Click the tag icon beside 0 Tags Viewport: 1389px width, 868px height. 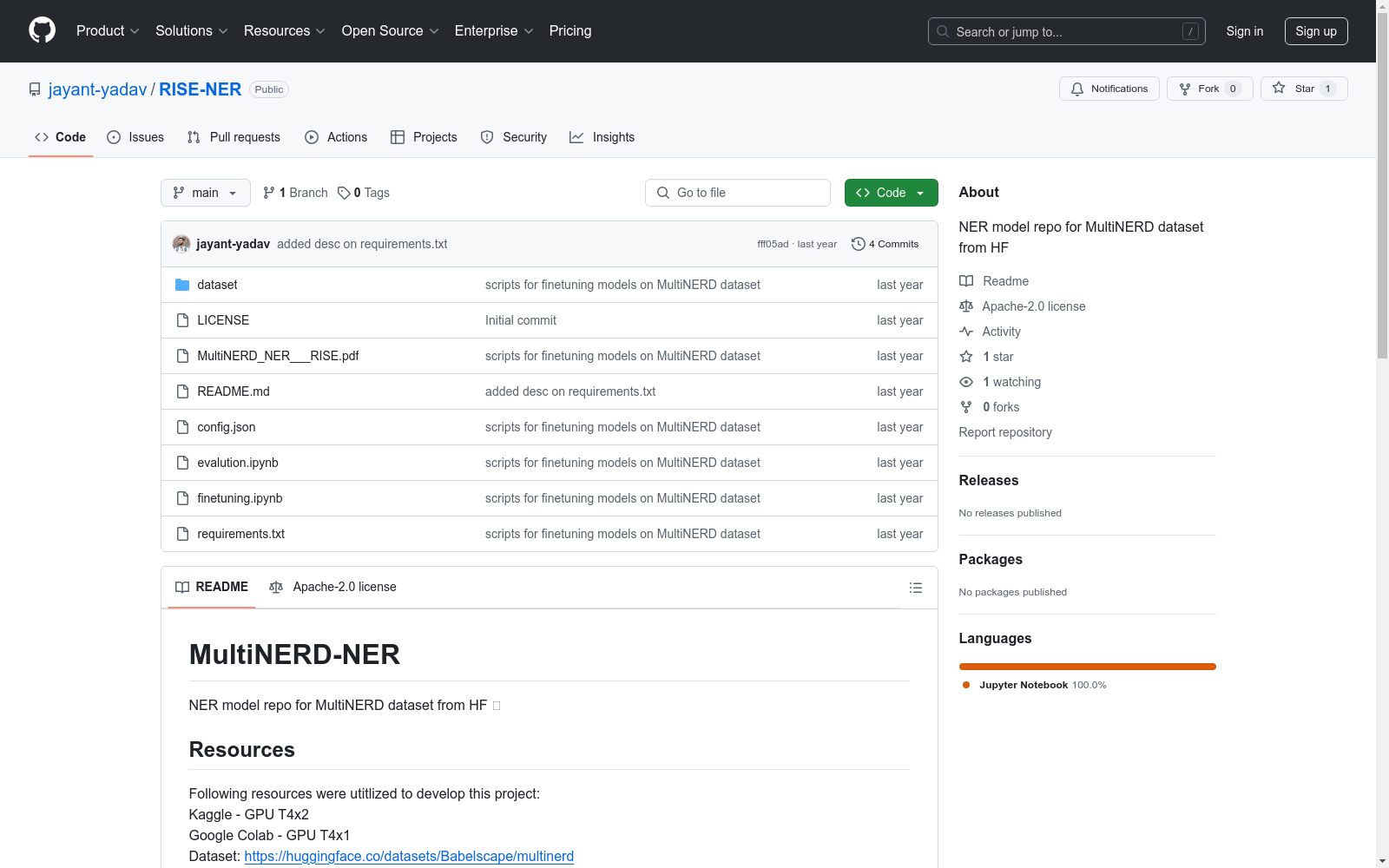(x=344, y=193)
